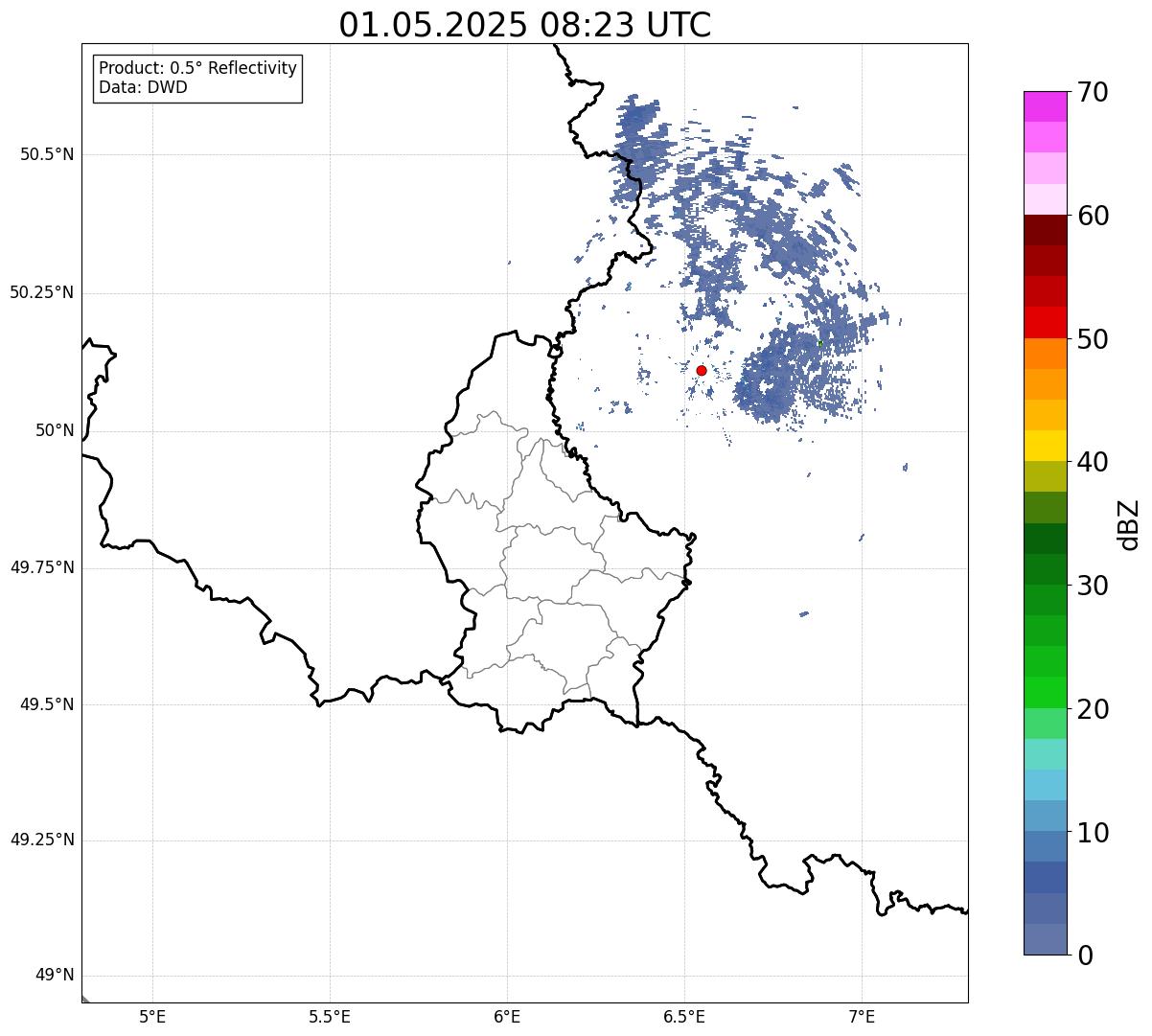Viewport: 1152px width, 1036px height.
Task: Click the dBZ colorbar axis label
Action: click(1128, 524)
